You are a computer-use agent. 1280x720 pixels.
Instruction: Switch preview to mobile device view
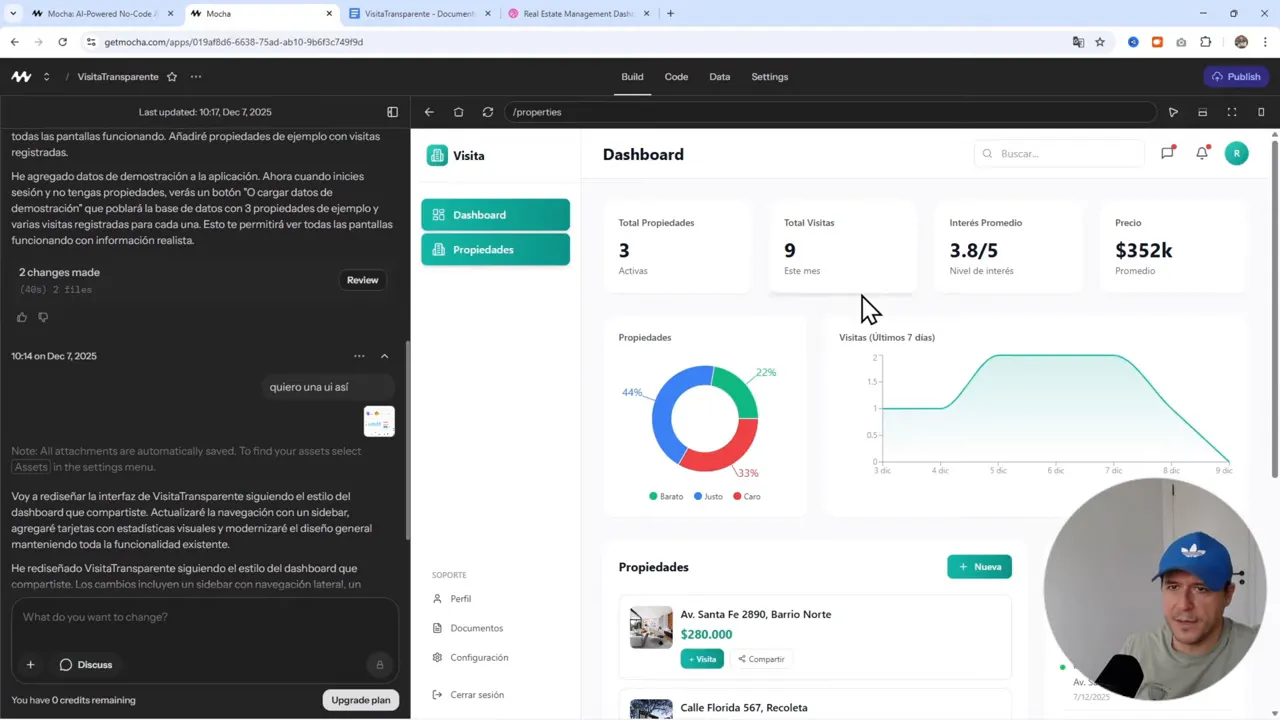click(1262, 112)
